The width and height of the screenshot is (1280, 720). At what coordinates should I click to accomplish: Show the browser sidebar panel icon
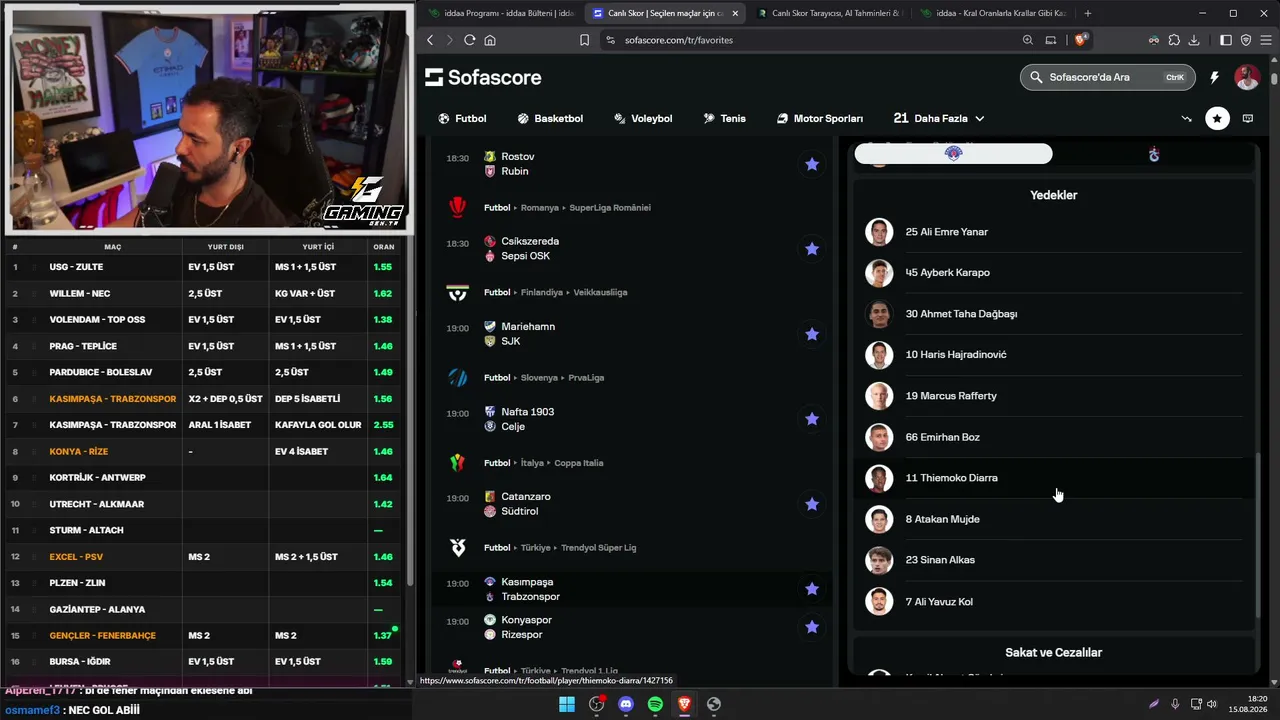[1226, 40]
